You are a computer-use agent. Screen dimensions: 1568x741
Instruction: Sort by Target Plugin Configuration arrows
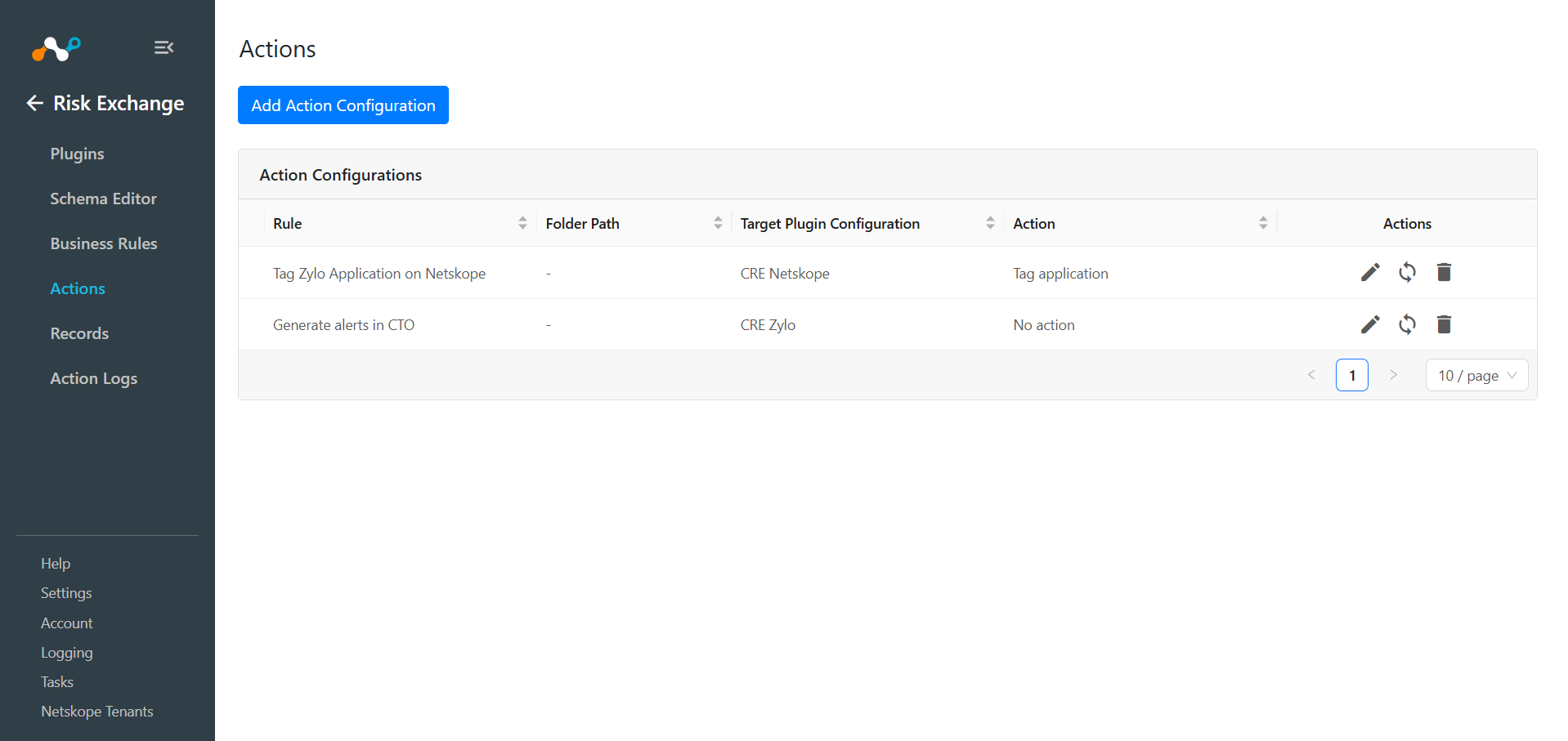[990, 223]
